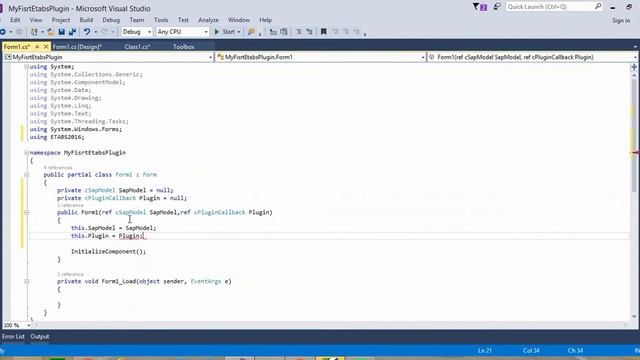Click the feedback icon beside Quick Launch
Image resolution: width=640 pixels, height=360 pixels.
(497, 7)
